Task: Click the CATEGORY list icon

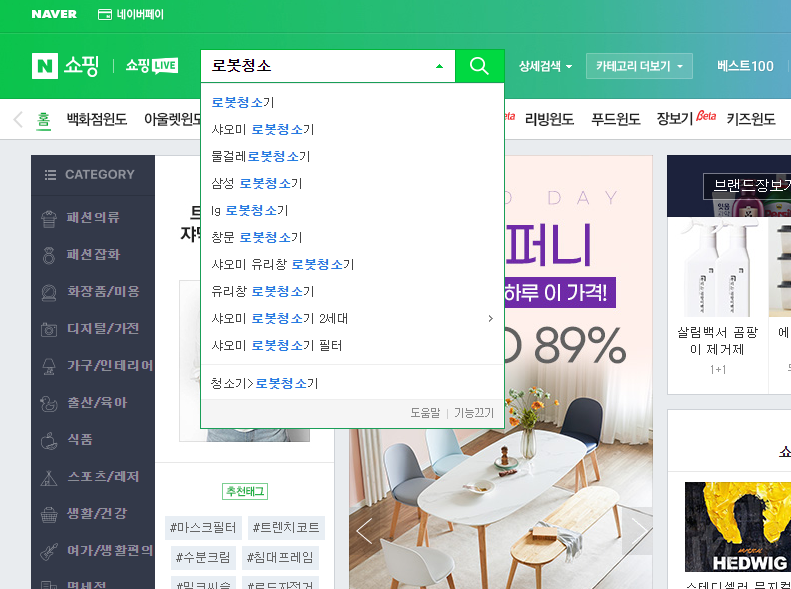Action: 50,174
